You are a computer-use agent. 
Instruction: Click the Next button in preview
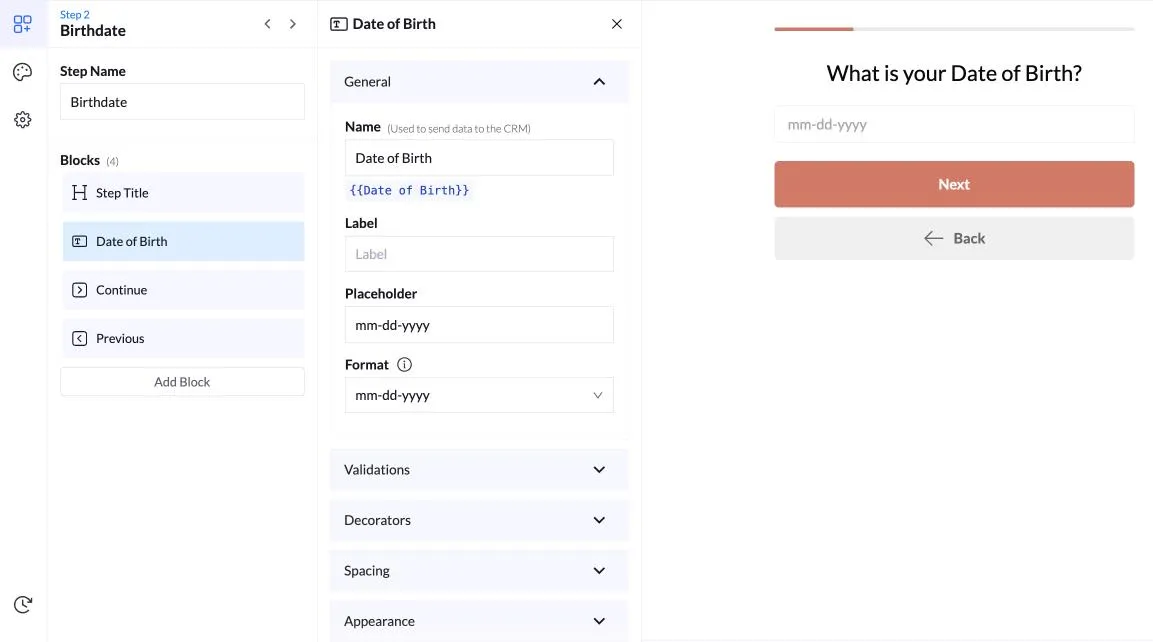pyautogui.click(x=954, y=184)
